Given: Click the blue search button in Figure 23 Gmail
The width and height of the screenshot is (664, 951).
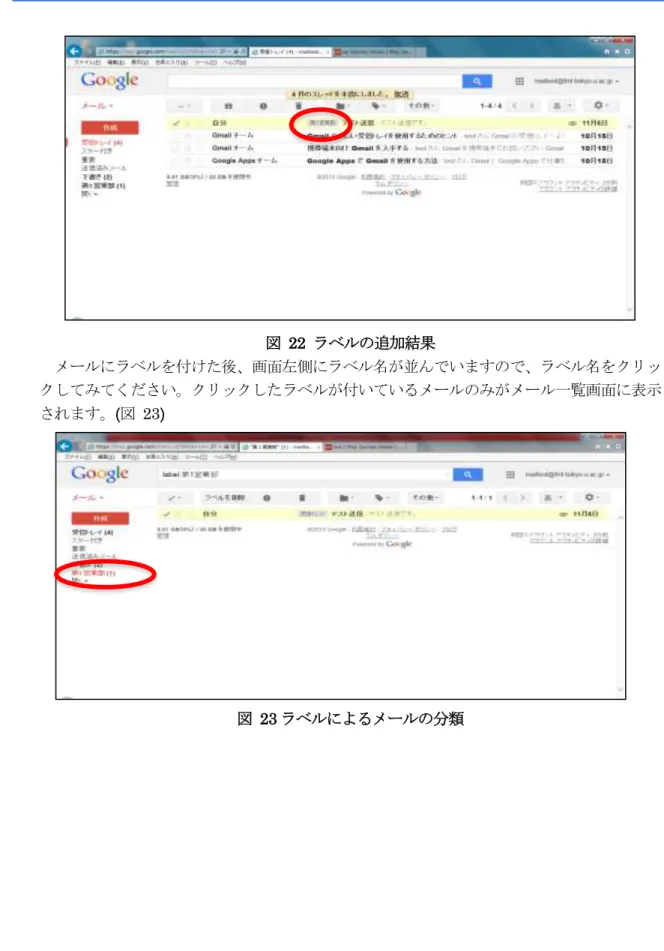Looking at the screenshot, I should (468, 474).
